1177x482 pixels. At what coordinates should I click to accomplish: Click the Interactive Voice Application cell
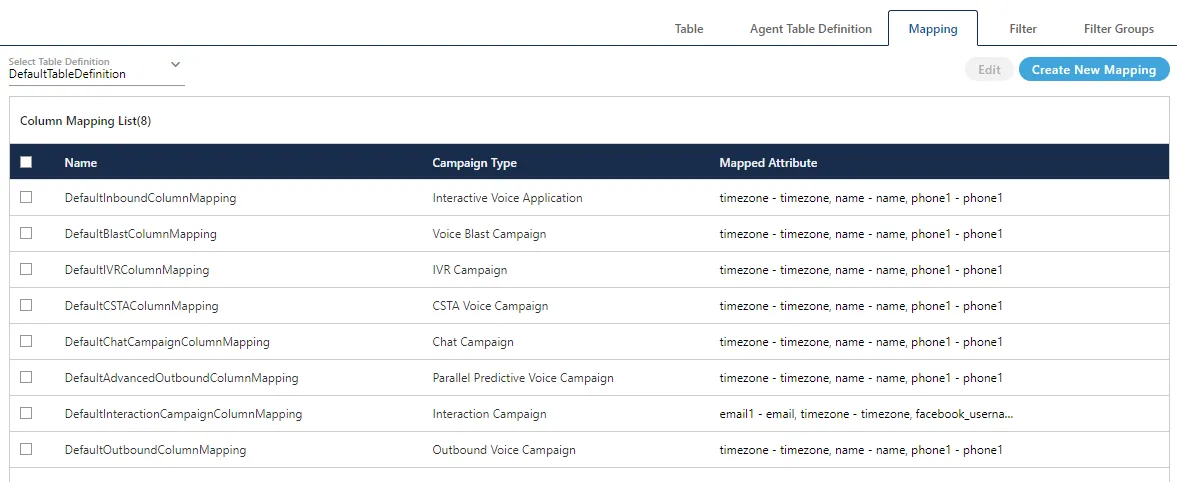pyautogui.click(x=507, y=198)
